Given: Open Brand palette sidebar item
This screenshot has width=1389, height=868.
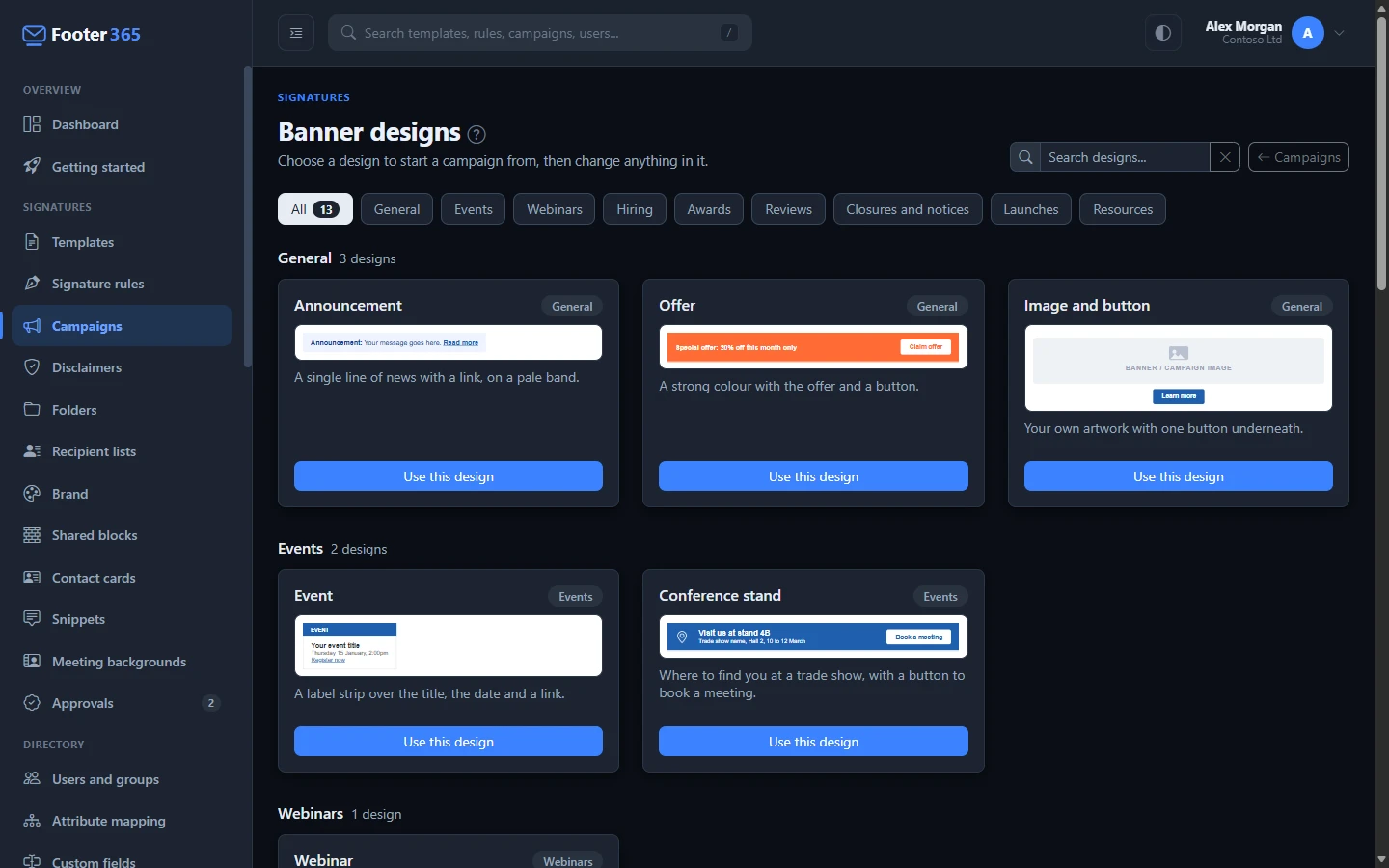Looking at the screenshot, I should (122, 494).
